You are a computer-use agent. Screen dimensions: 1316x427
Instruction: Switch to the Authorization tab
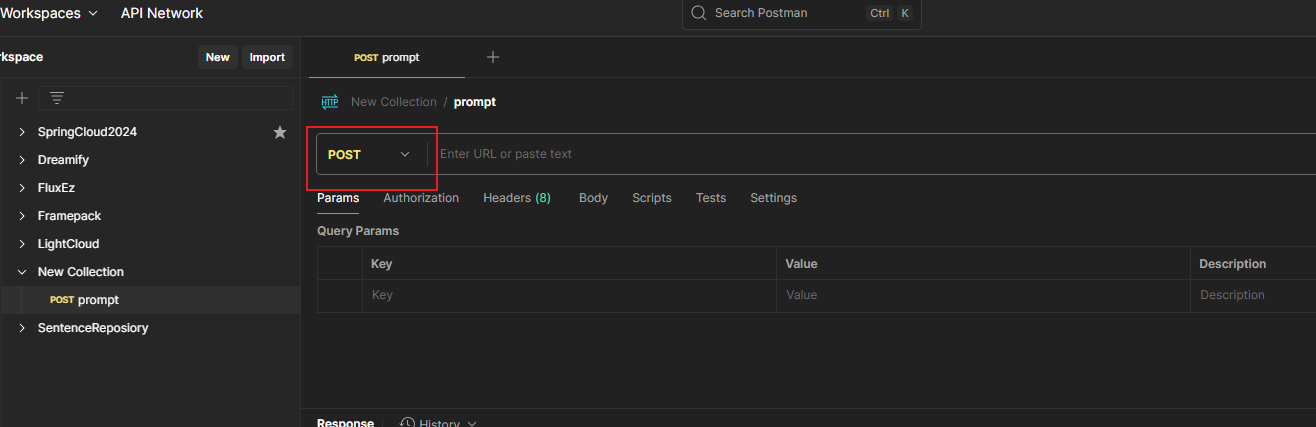click(421, 198)
